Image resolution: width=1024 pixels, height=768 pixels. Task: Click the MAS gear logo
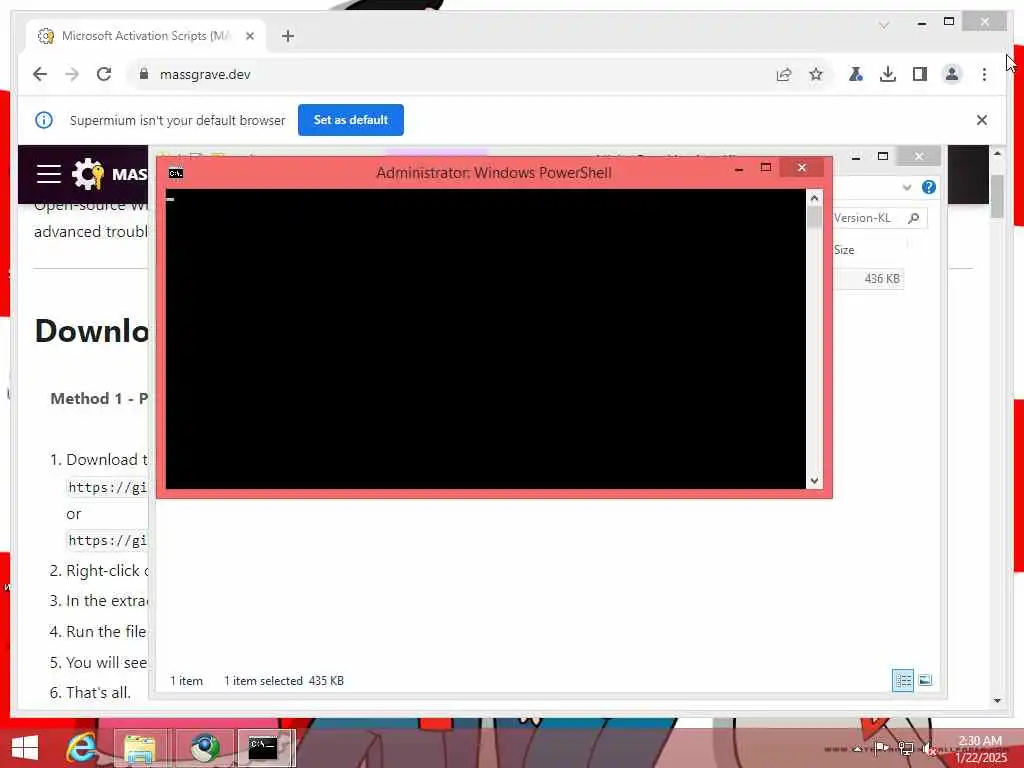coord(88,174)
